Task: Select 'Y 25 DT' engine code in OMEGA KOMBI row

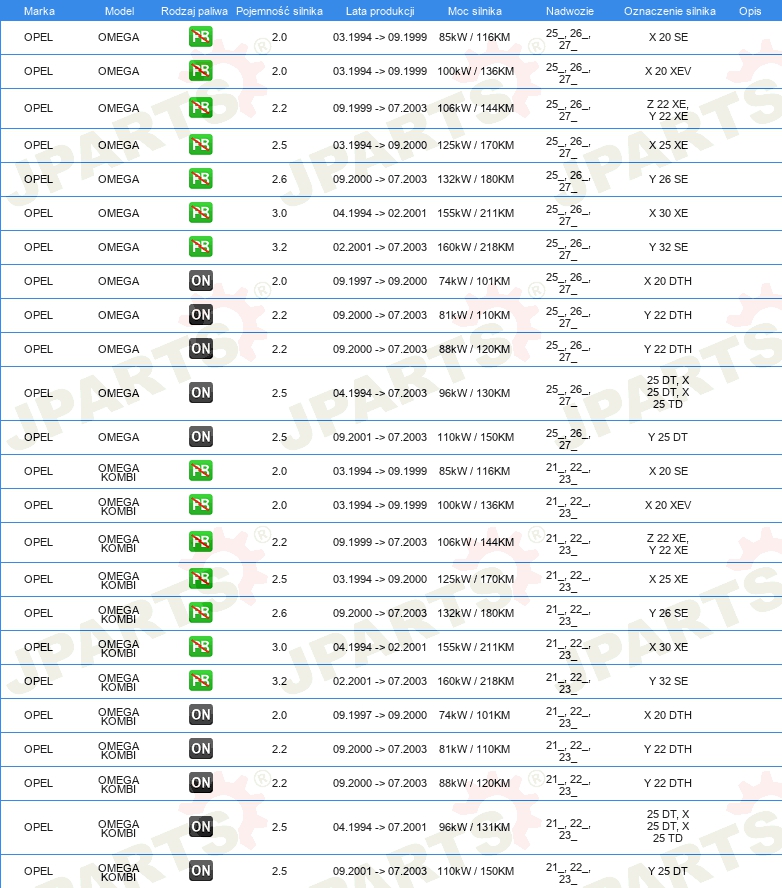Action: coord(668,871)
